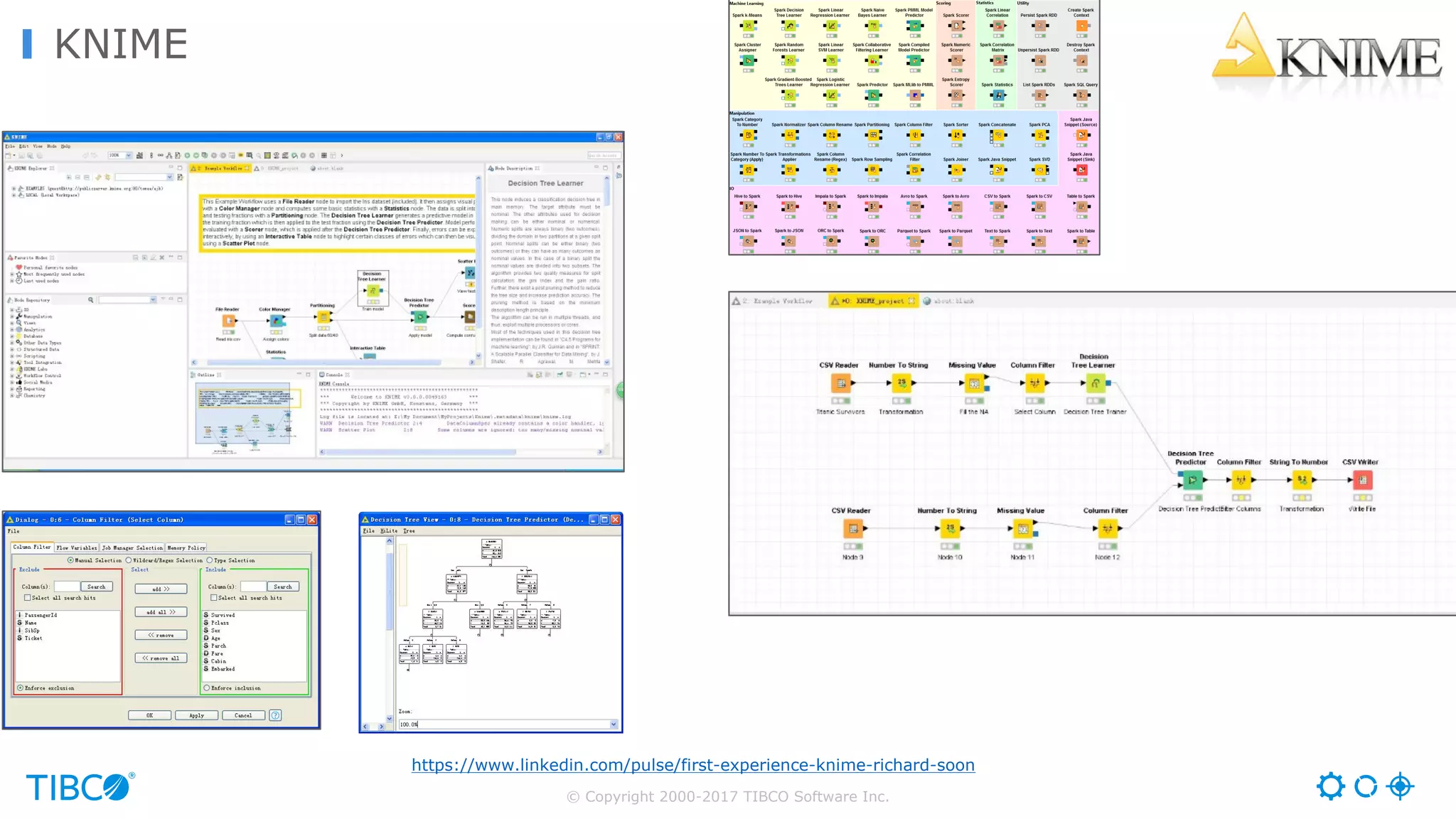The height and width of the screenshot is (819, 1456).
Task: Click the Spark Sorter node icon
Action: pyautogui.click(x=957, y=135)
